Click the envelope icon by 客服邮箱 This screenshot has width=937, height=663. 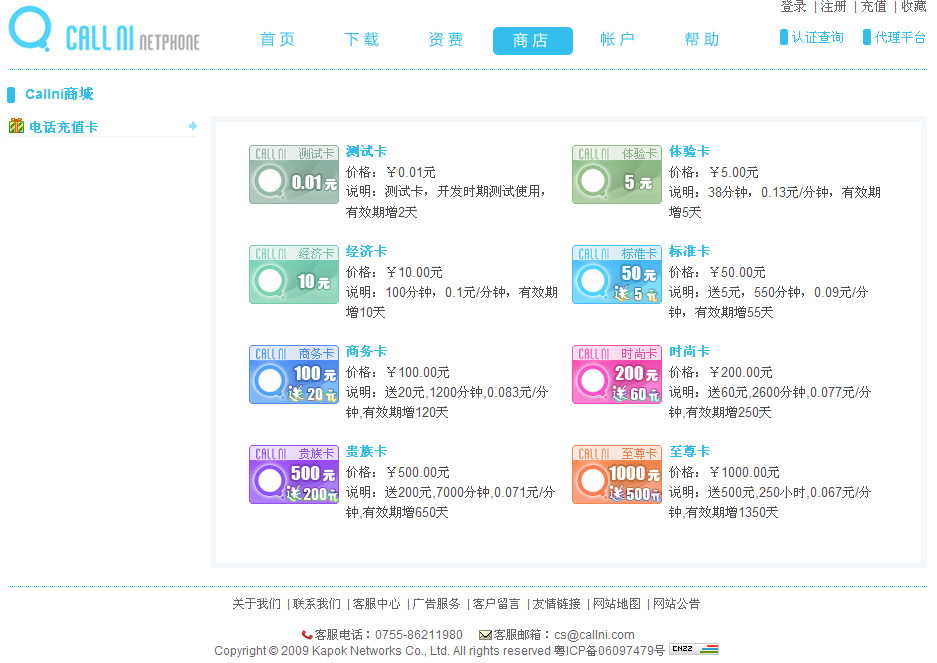485,635
